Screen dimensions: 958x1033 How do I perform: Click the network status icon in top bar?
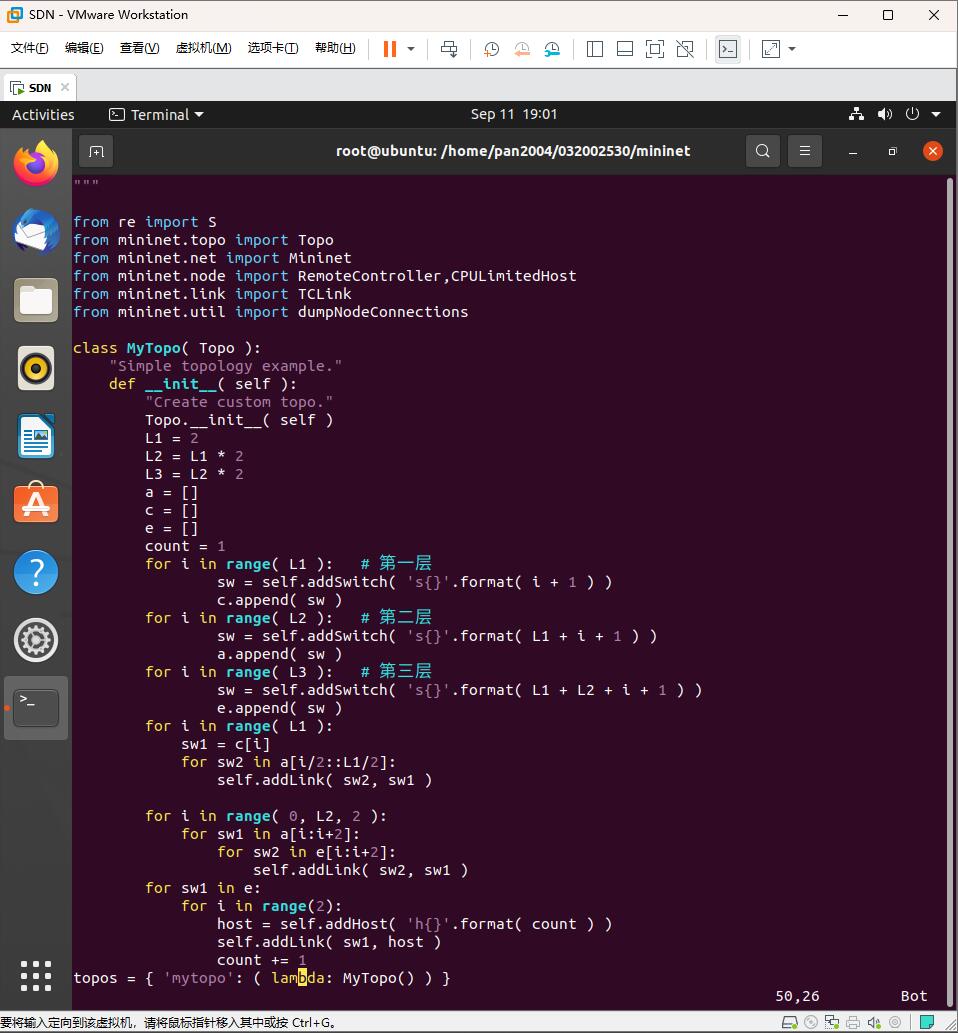point(857,114)
